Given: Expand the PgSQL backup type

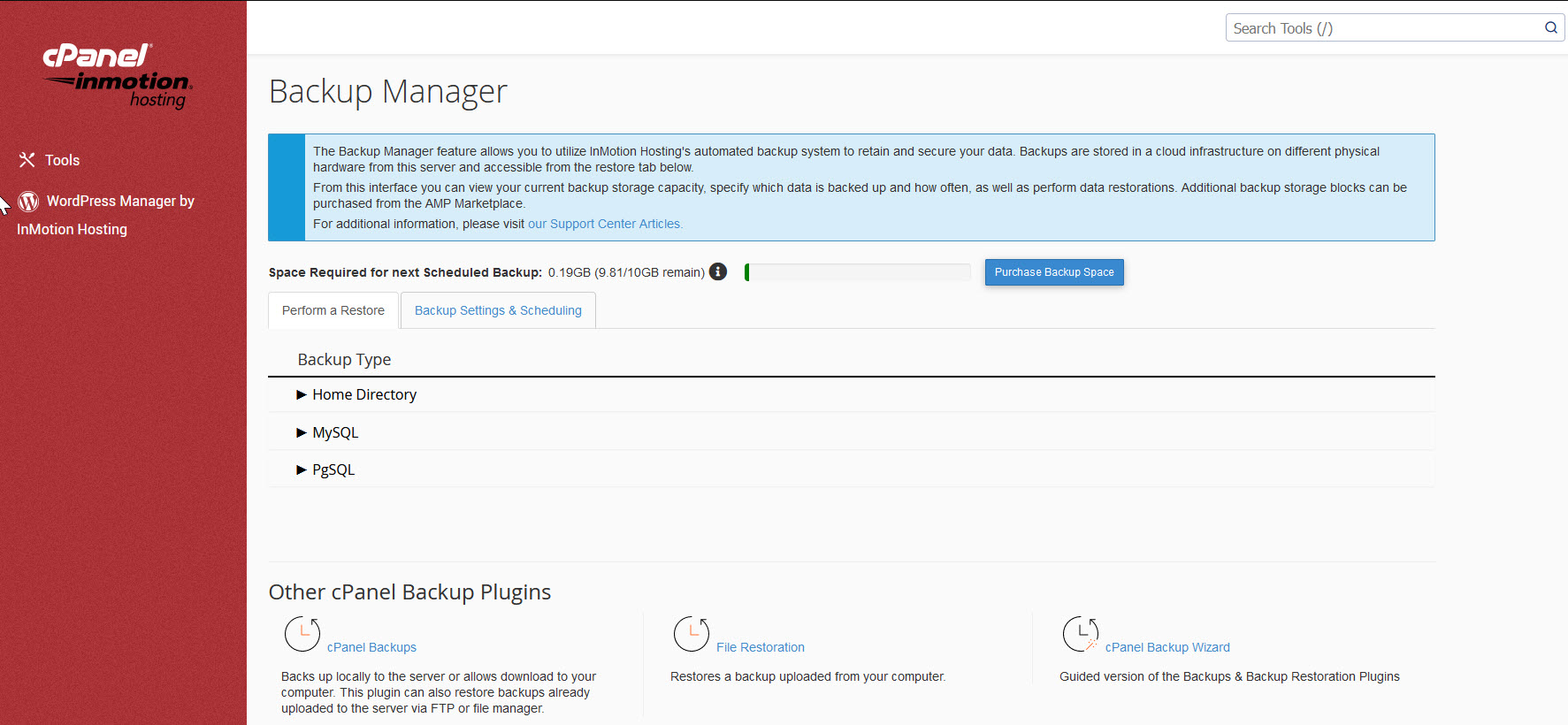Looking at the screenshot, I should click(333, 469).
